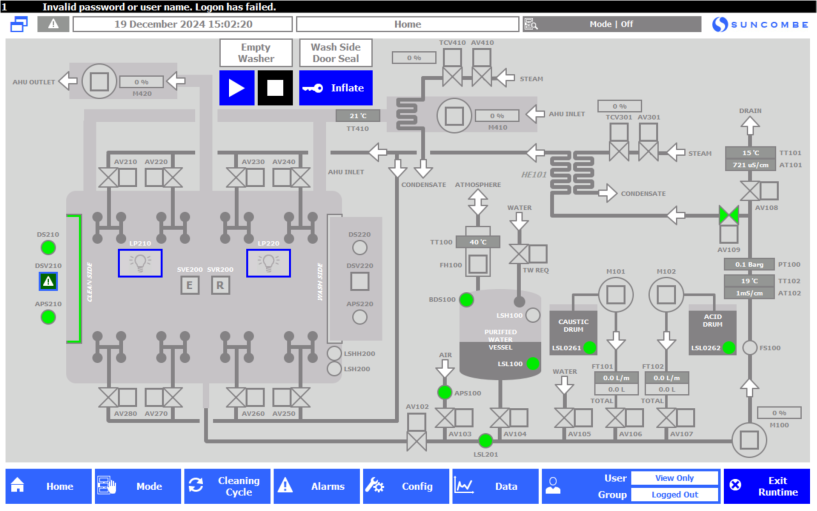Open the Home screen from bottom bar
The height and width of the screenshot is (511, 817).
(48, 486)
